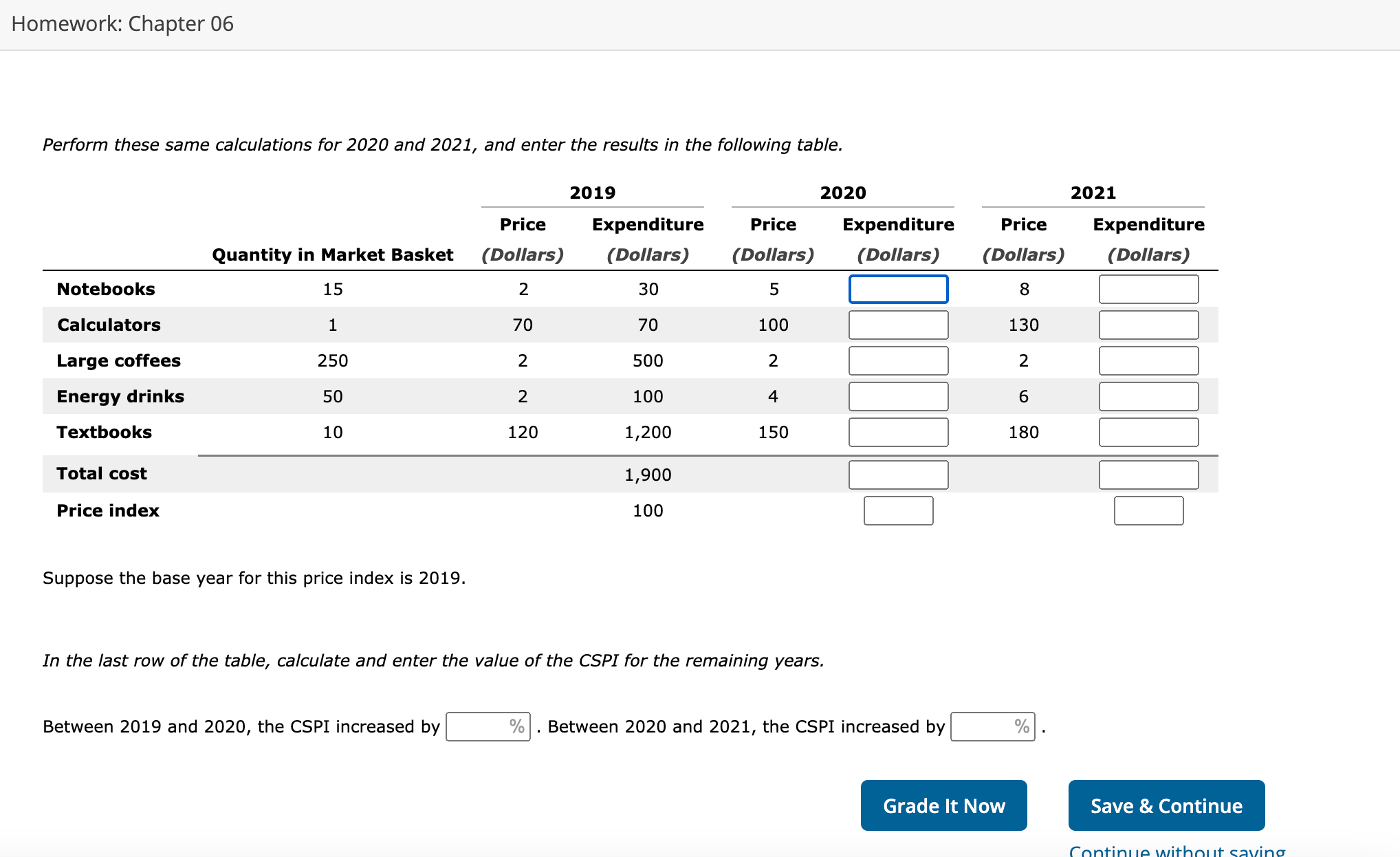
Task: Click the Homework: Chapter 06 title
Action: 122,24
